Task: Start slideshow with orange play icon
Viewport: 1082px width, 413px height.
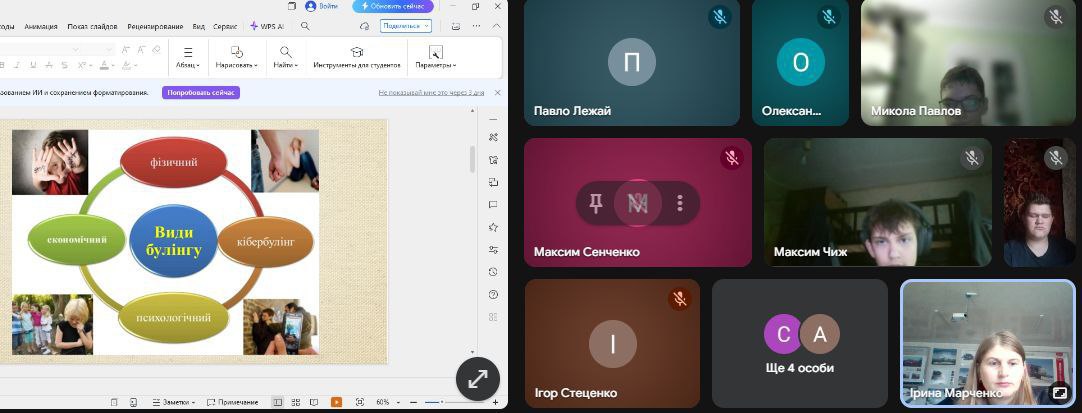Action: pyautogui.click(x=336, y=402)
